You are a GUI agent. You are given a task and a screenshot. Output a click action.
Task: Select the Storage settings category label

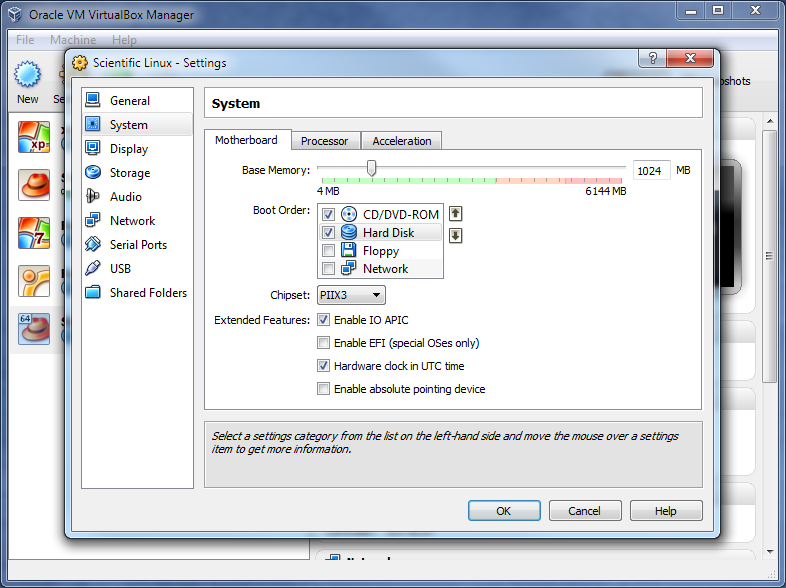(x=130, y=173)
